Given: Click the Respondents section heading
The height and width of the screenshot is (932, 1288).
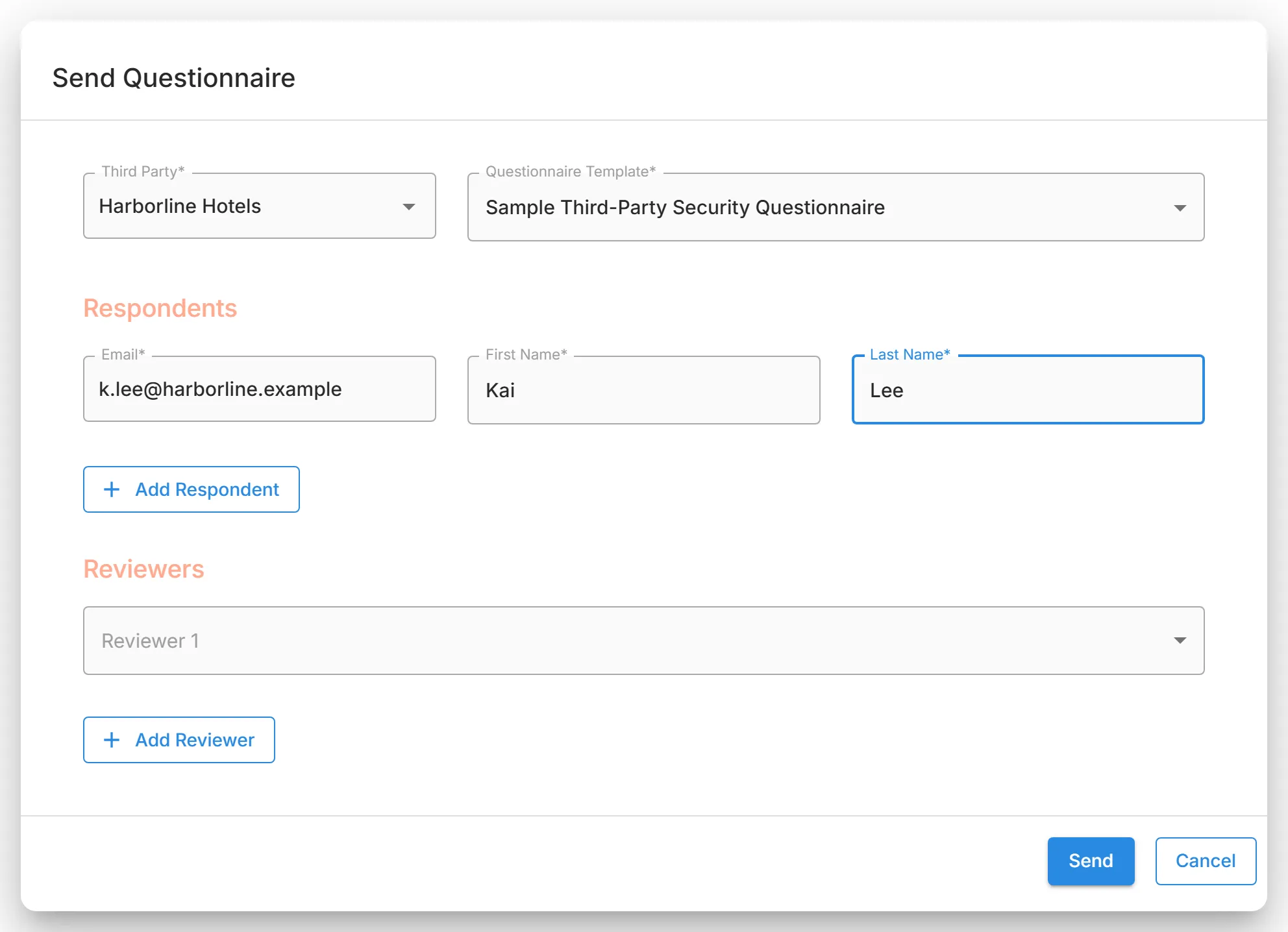Looking at the screenshot, I should tap(160, 308).
